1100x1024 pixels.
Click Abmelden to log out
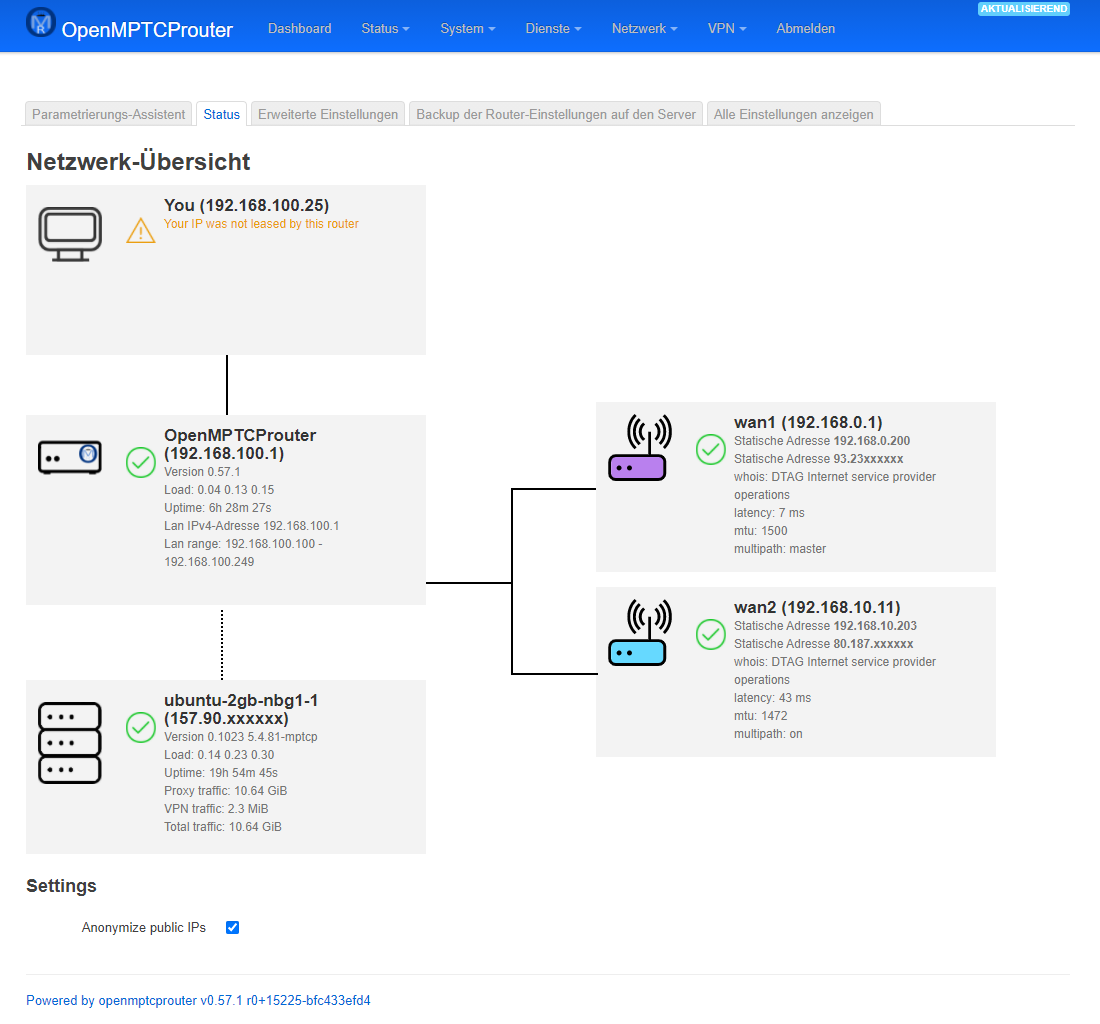pos(805,29)
